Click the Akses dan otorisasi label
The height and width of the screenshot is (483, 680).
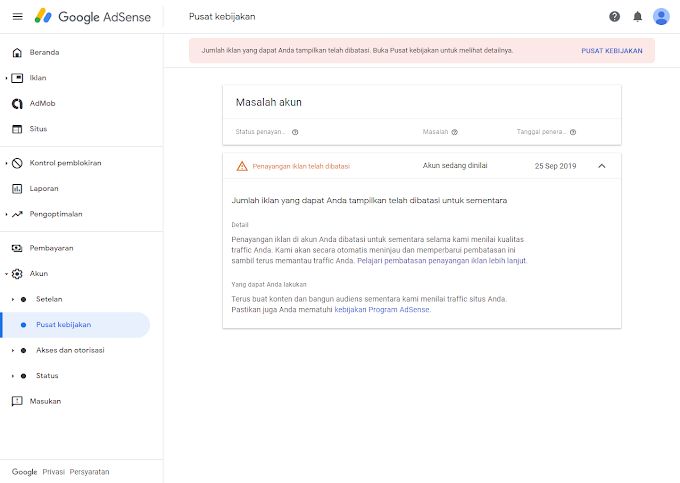(70, 350)
